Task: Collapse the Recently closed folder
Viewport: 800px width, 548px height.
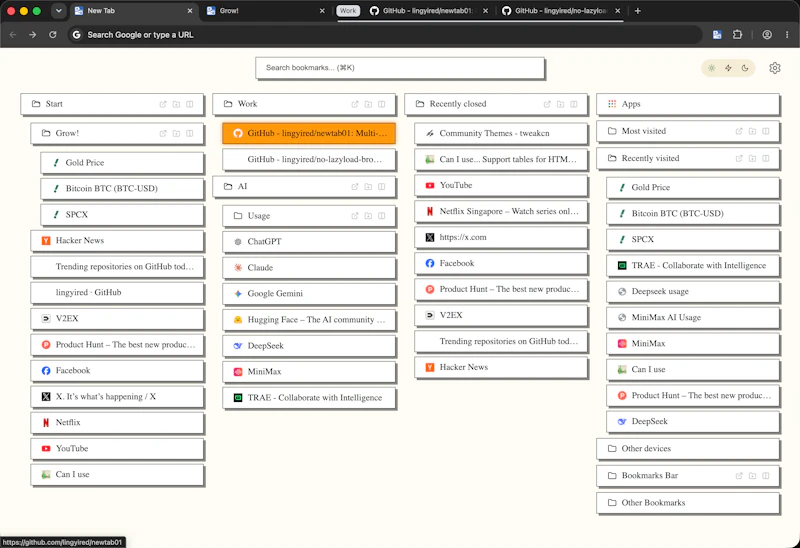Action: pyautogui.click(x=496, y=104)
